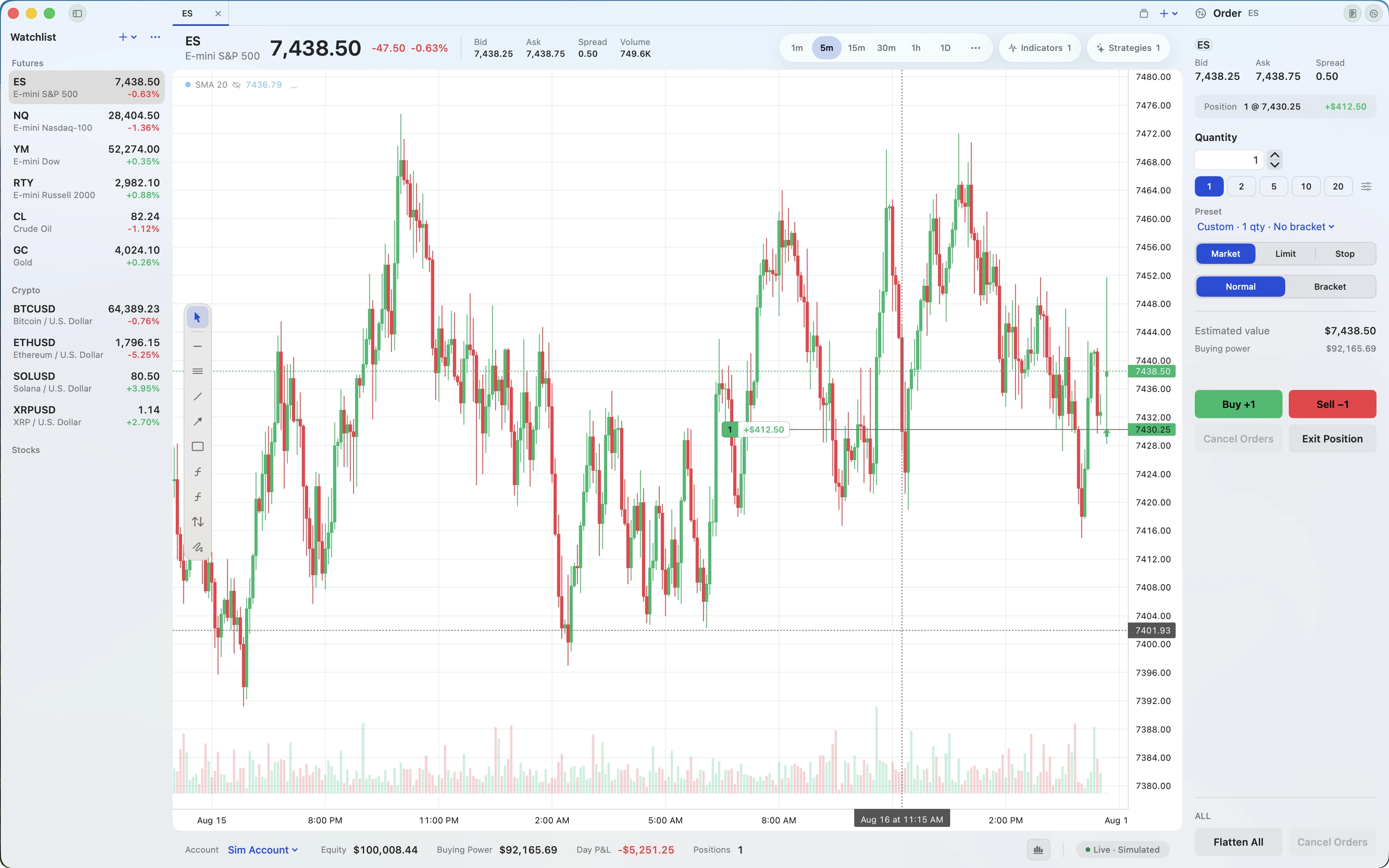The height and width of the screenshot is (868, 1389).
Task: Expand the watchlist add plus dropdown
Action: click(x=127, y=37)
